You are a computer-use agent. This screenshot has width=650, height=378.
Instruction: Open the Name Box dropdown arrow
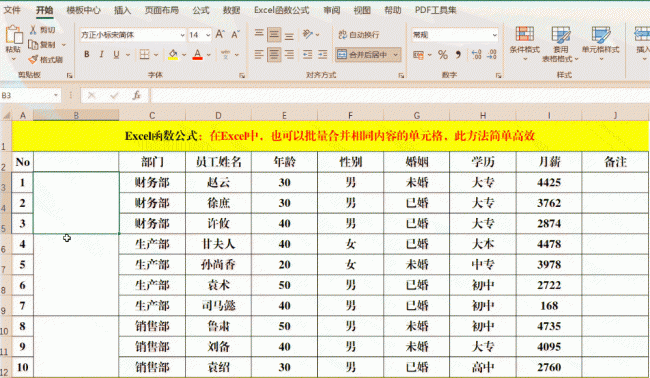coord(56,95)
